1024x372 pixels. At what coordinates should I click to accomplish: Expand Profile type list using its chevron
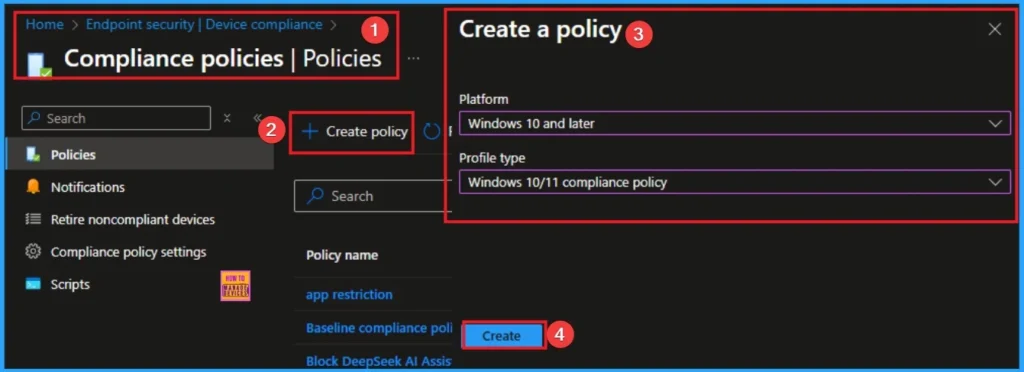(x=995, y=182)
